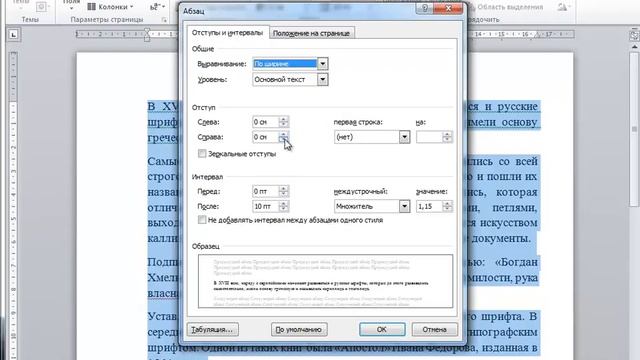Click the Образец preview box
The width and height of the screenshot is (640, 360).
coord(325,281)
